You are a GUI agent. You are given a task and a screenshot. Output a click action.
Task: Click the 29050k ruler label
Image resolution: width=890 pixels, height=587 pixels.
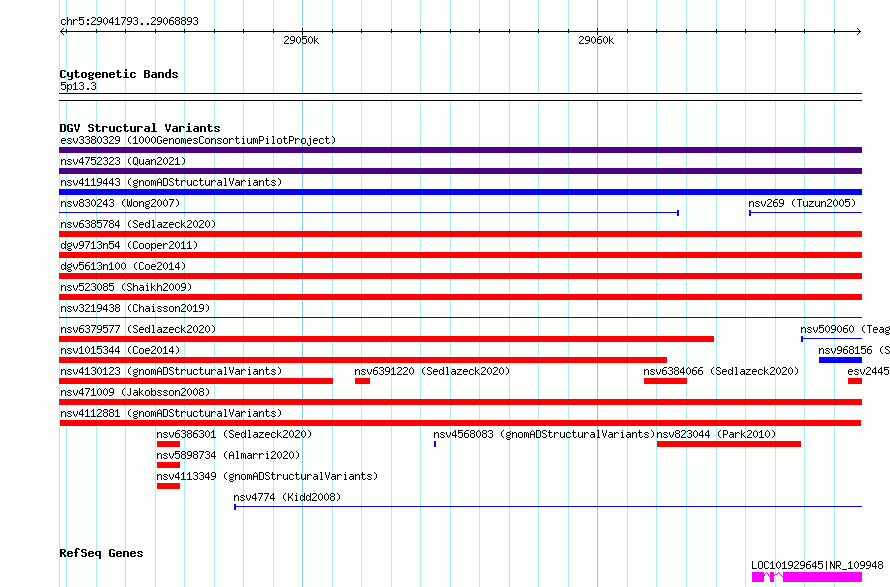tap(301, 40)
